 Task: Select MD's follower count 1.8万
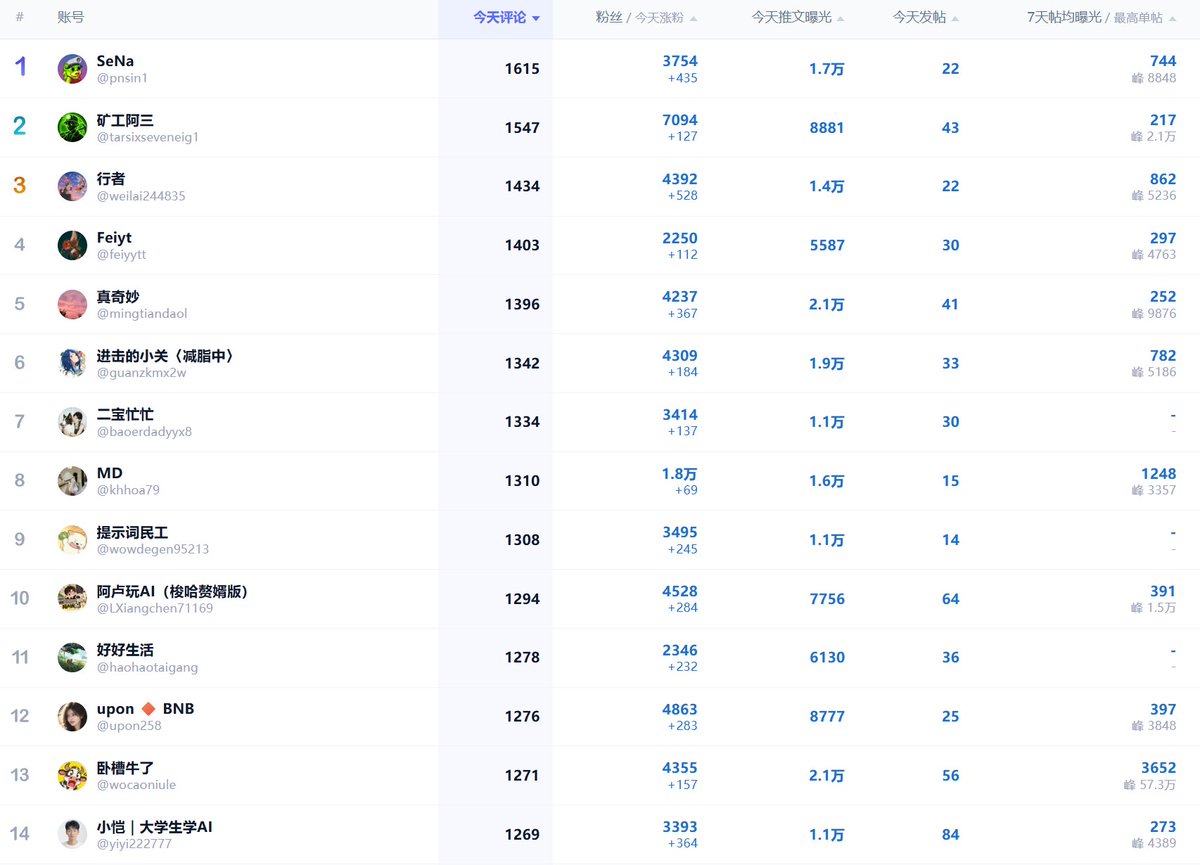pyautogui.click(x=680, y=473)
